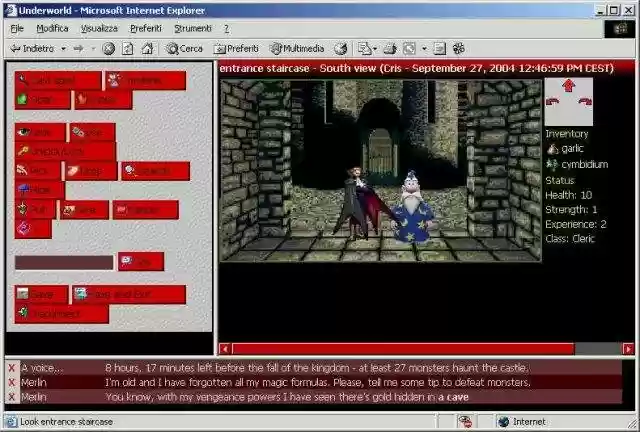Click the key icon unlock/lock button
The height and width of the screenshot is (432, 640).
[65, 151]
